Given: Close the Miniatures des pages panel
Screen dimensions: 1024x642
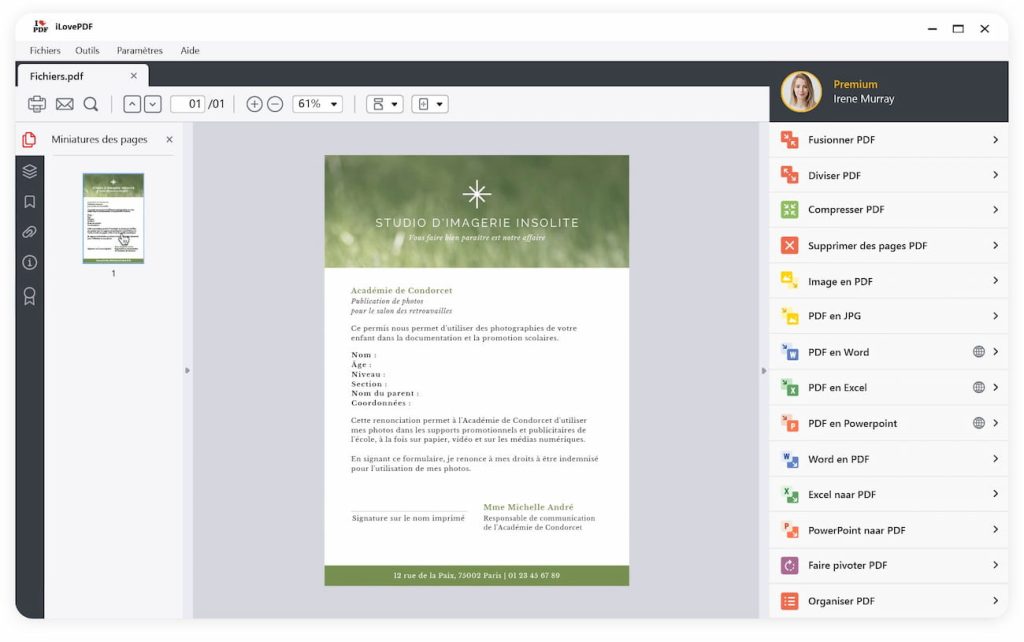Looking at the screenshot, I should click(x=169, y=139).
